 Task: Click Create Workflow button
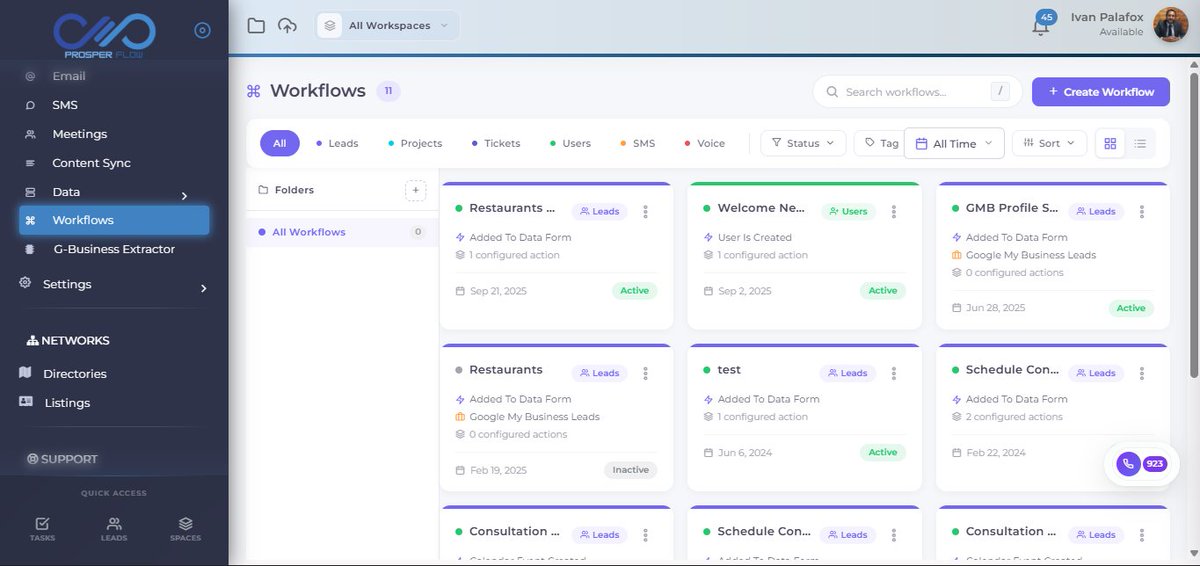(x=1100, y=92)
